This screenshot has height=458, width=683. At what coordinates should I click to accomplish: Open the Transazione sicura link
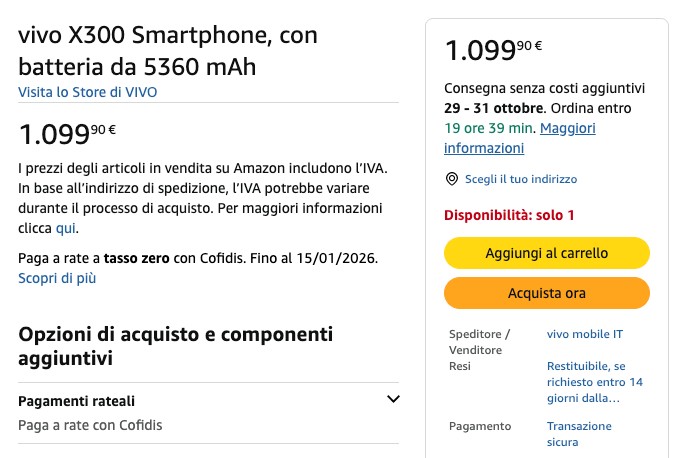pyautogui.click(x=579, y=434)
